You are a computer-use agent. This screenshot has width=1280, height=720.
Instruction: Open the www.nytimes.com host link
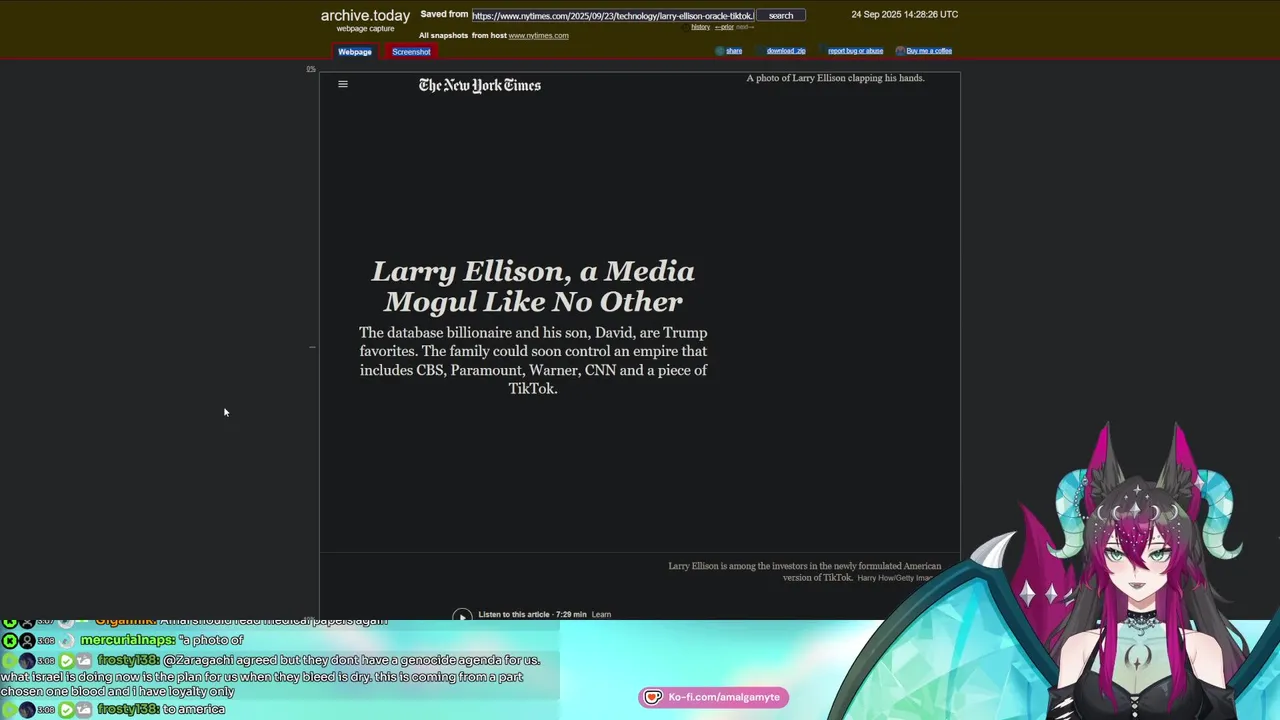(x=538, y=36)
